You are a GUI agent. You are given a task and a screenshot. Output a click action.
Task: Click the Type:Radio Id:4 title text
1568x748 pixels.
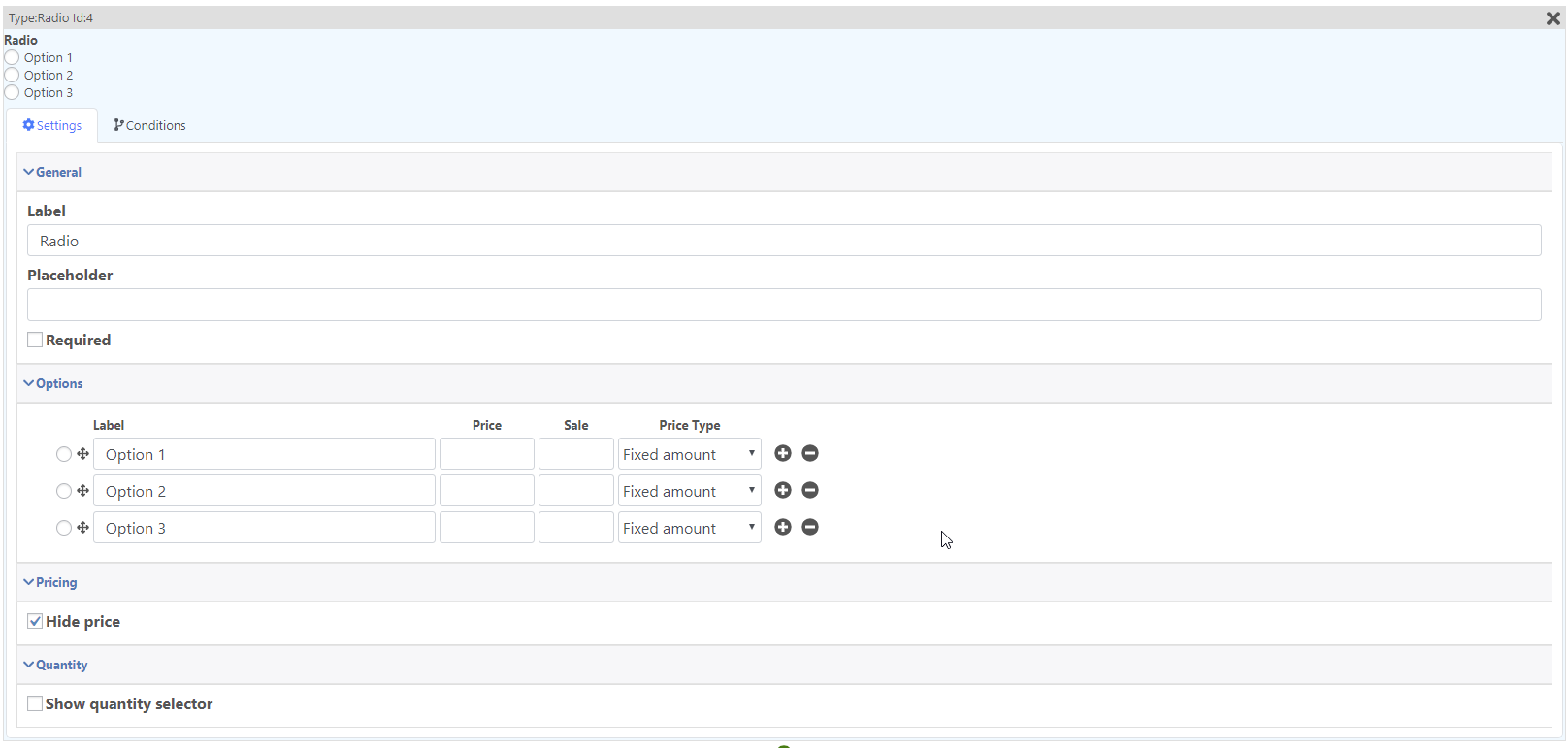pos(51,17)
